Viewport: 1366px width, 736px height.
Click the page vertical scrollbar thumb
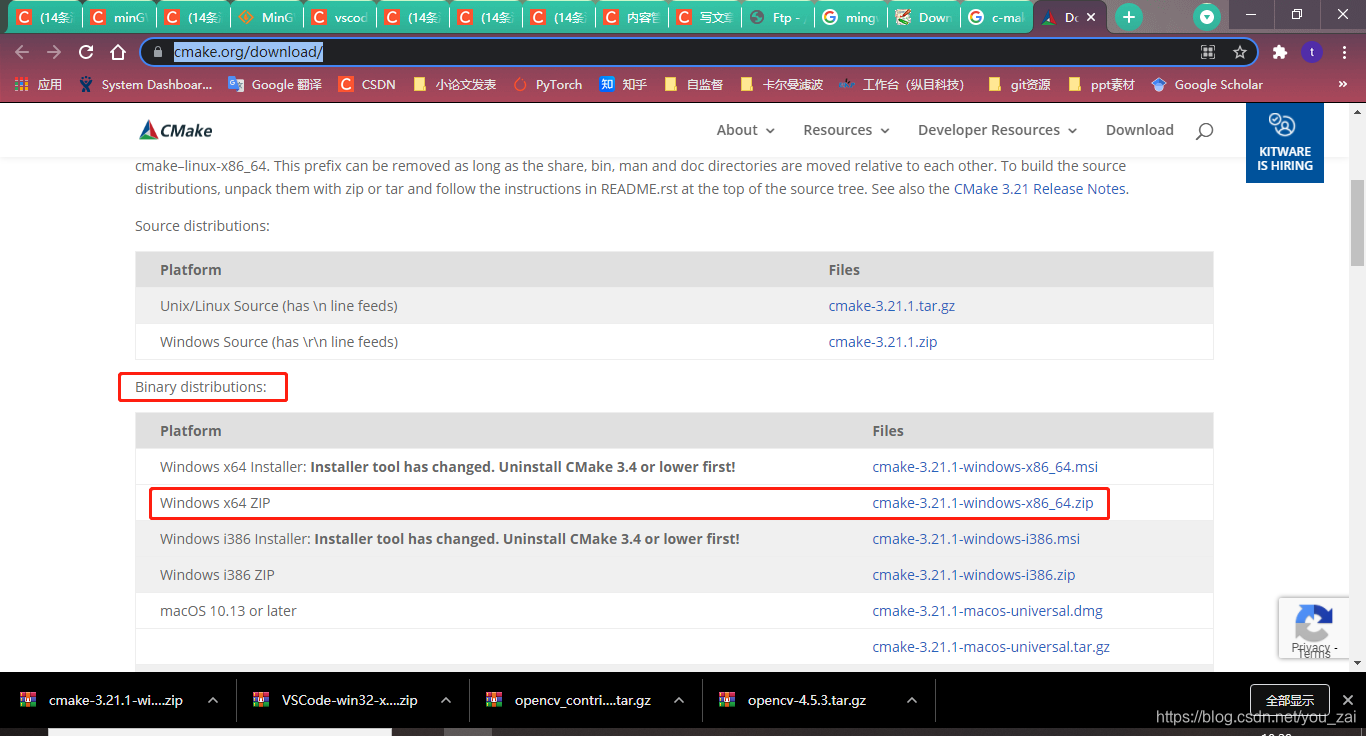click(1357, 223)
